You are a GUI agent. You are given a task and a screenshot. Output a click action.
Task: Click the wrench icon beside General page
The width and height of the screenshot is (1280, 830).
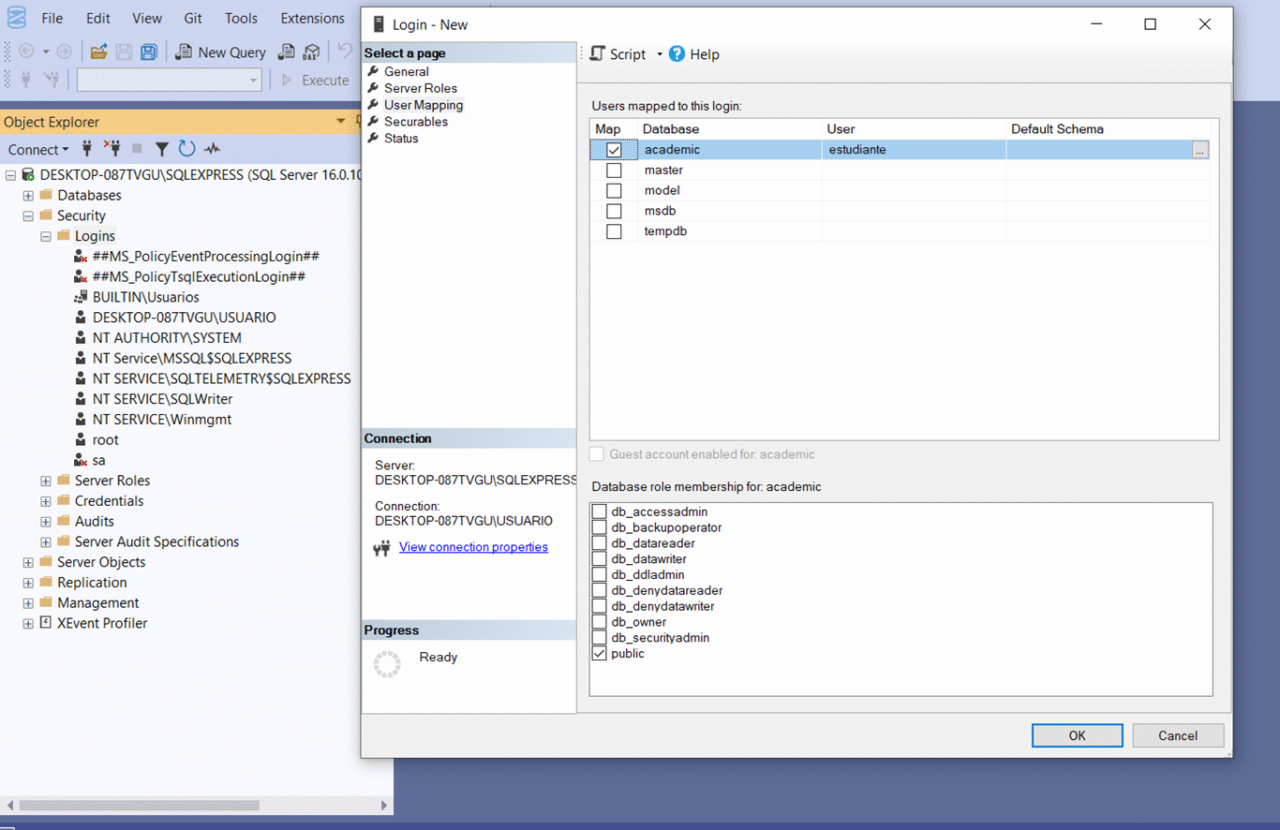click(373, 71)
